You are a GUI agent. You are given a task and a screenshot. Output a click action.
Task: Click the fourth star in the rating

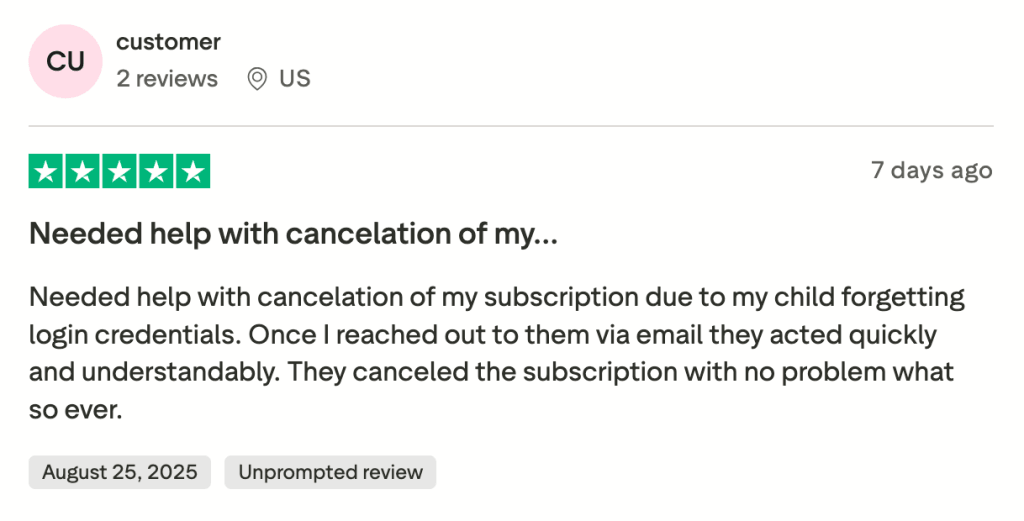tap(156, 171)
